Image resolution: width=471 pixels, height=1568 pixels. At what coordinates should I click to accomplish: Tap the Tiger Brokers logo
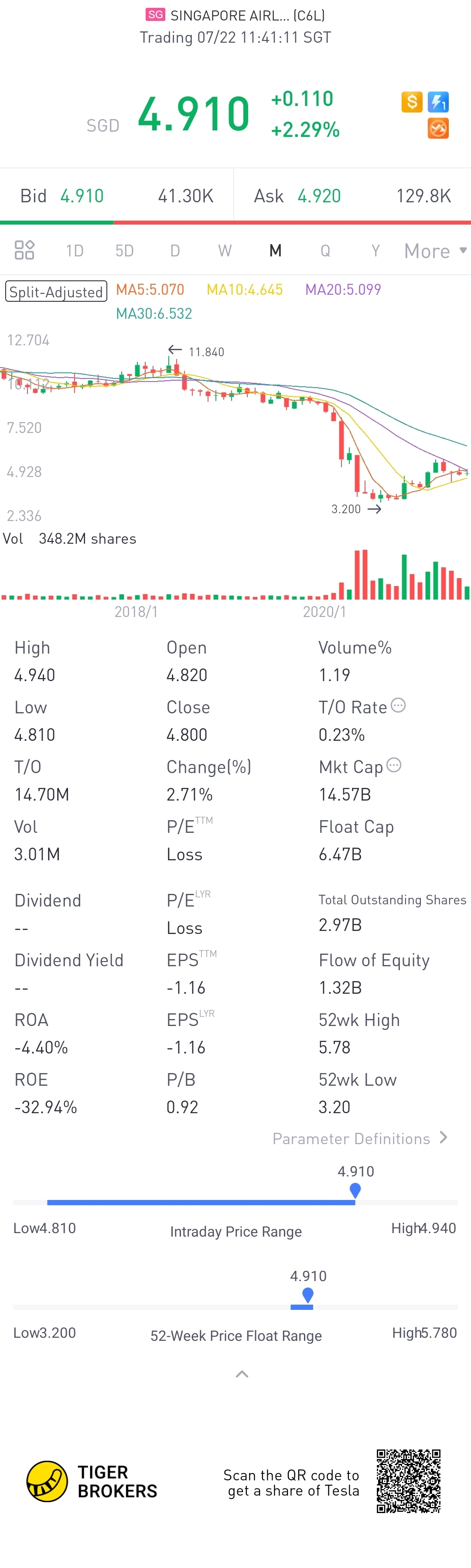pyautogui.click(x=48, y=1481)
